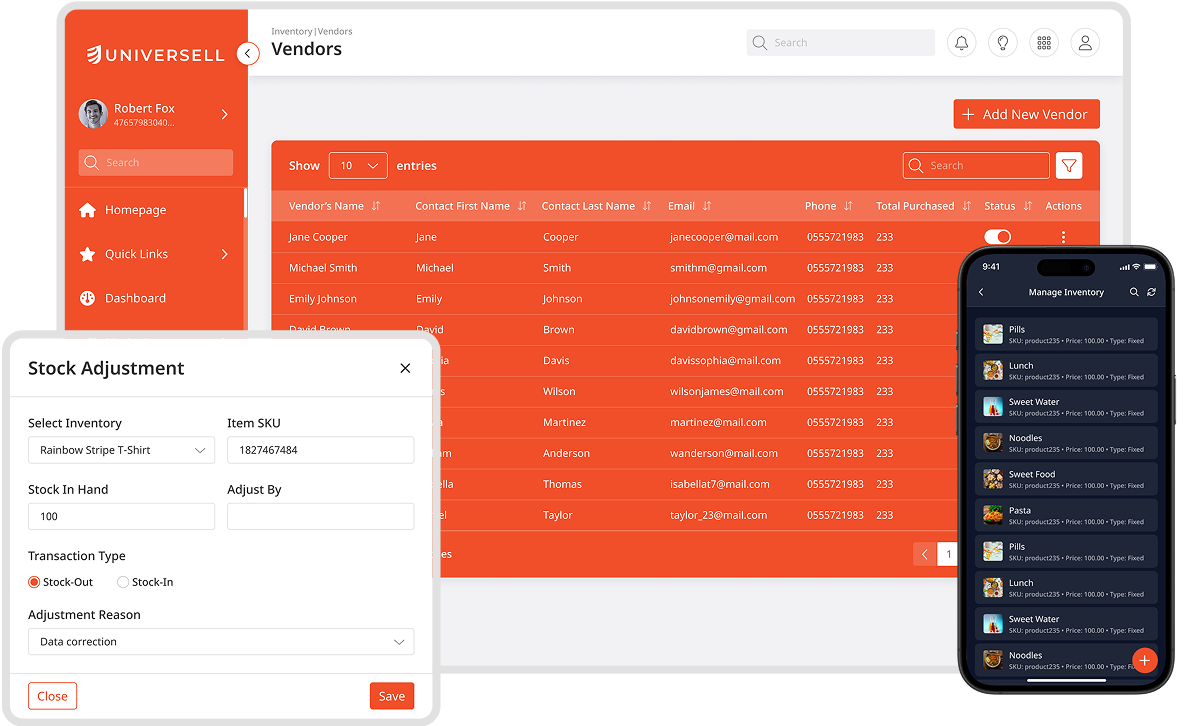The width and height of the screenshot is (1186, 726).
Task: Sort by Vendor's Name column
Action: pos(376,206)
